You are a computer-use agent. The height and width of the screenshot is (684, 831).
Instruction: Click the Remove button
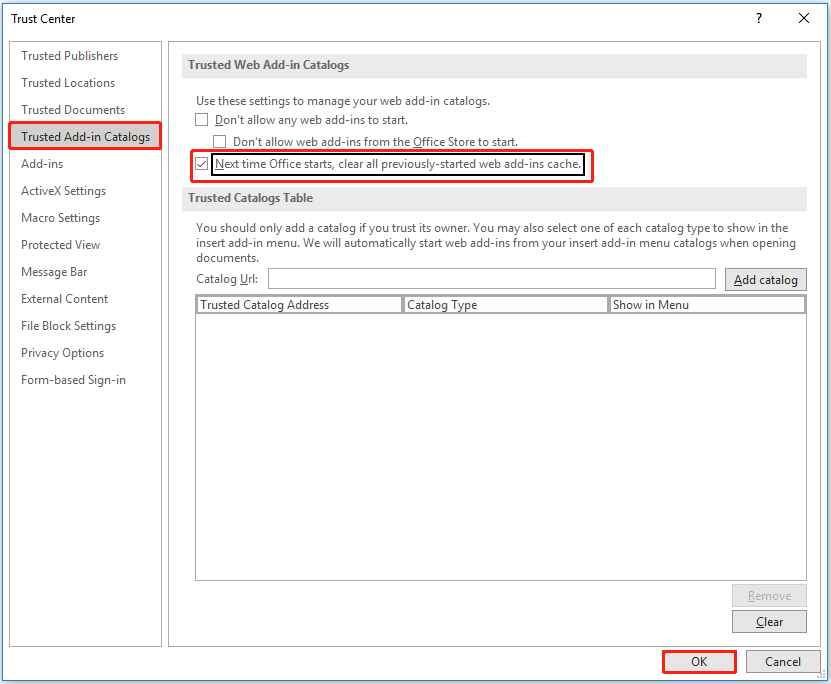click(x=769, y=596)
